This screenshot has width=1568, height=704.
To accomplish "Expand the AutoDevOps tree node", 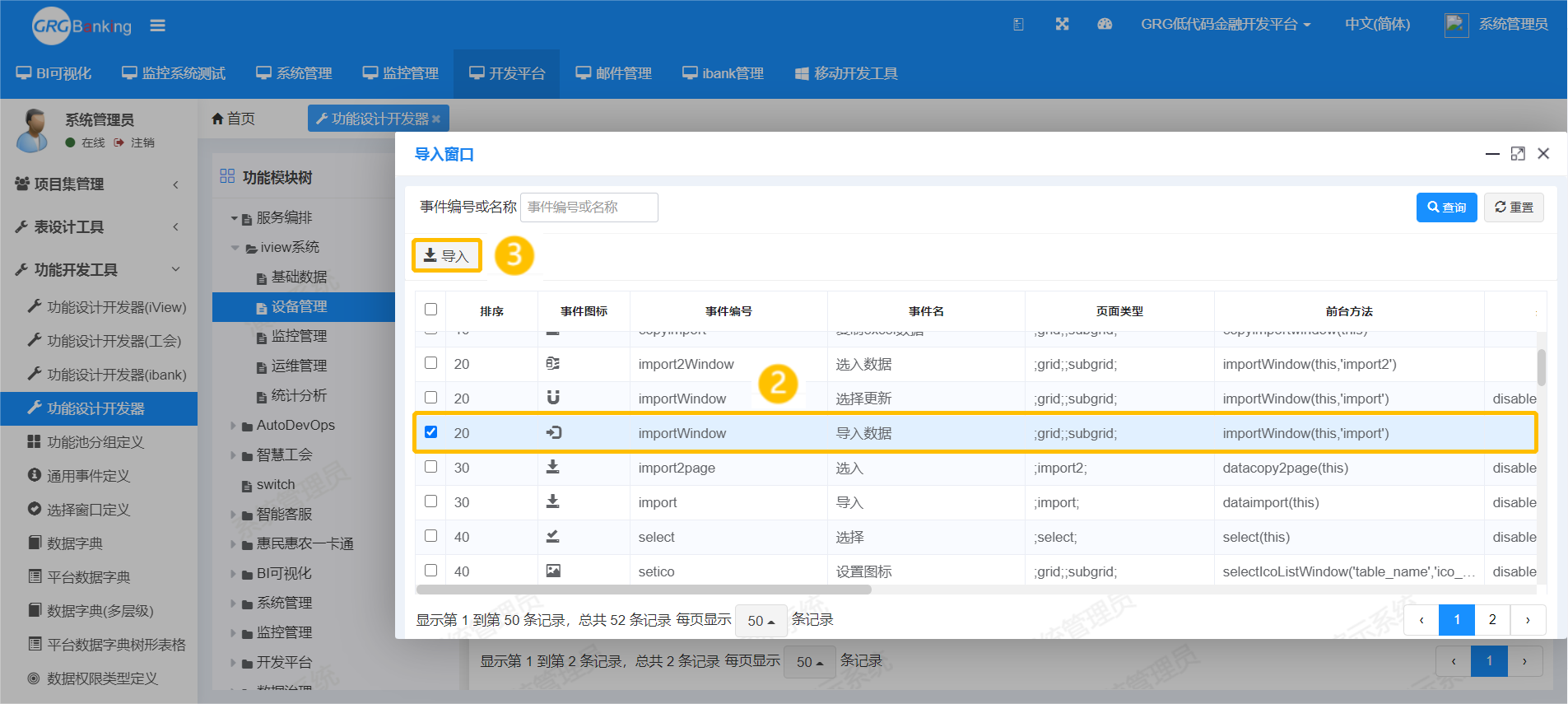I will pos(234,426).
